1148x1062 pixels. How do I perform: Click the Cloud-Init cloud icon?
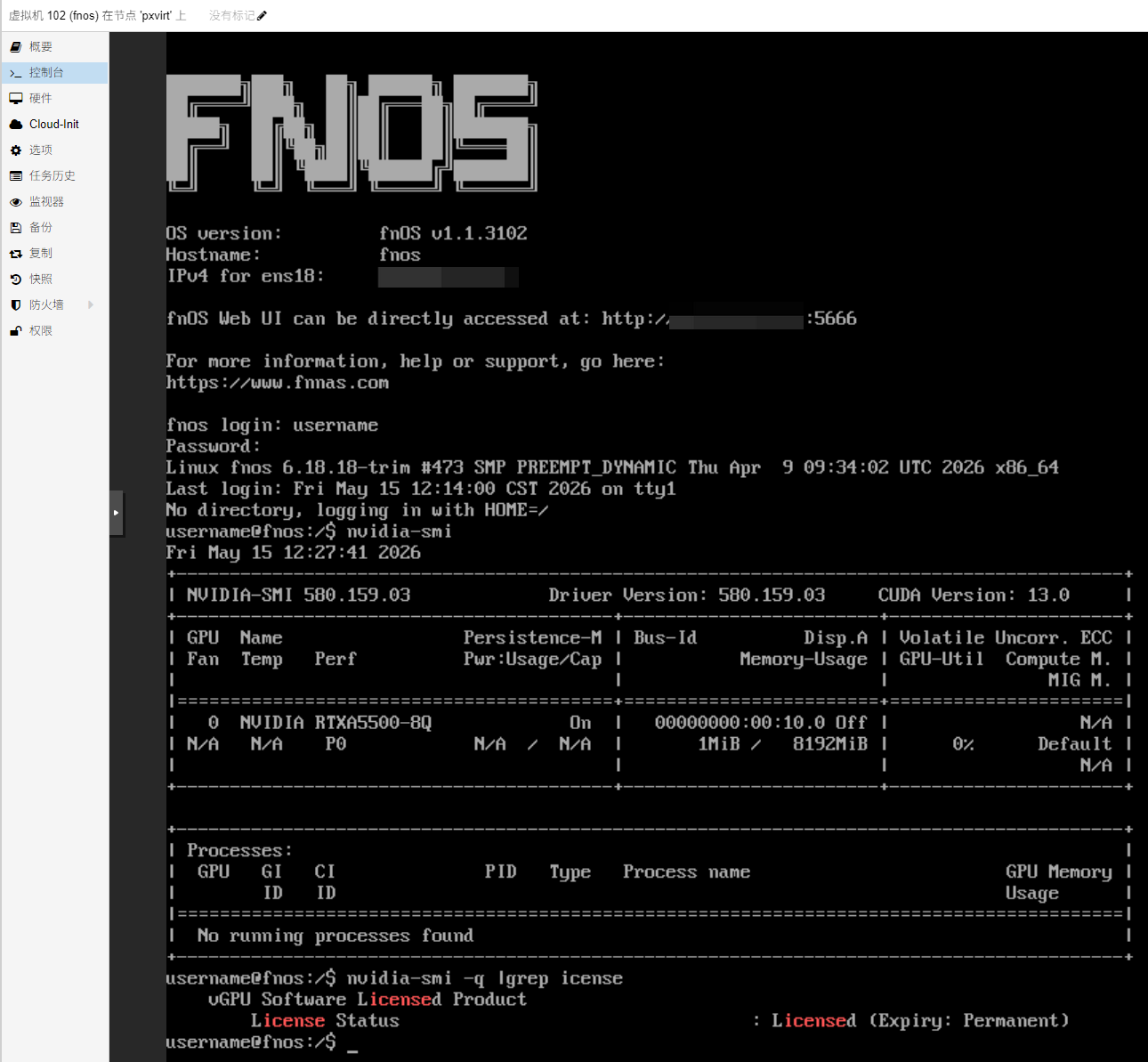click(16, 124)
